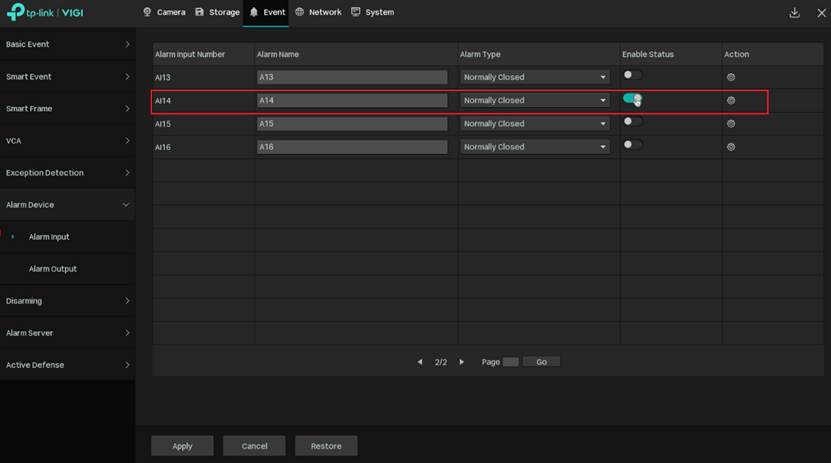The image size is (831, 463).
Task: Click the AI15 action settings gear icon
Action: coord(731,124)
